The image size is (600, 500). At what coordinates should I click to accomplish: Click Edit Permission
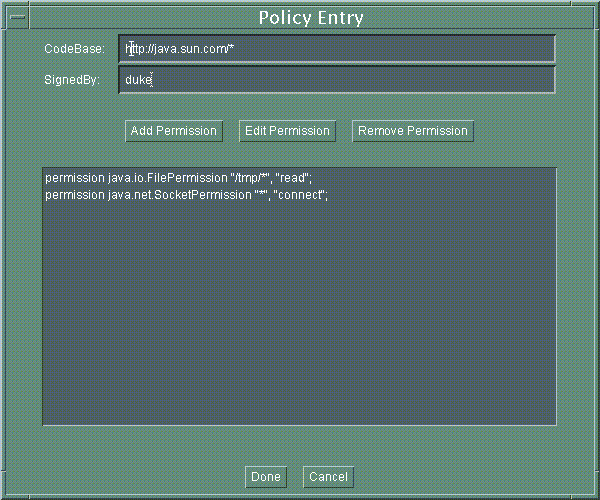coord(287,131)
